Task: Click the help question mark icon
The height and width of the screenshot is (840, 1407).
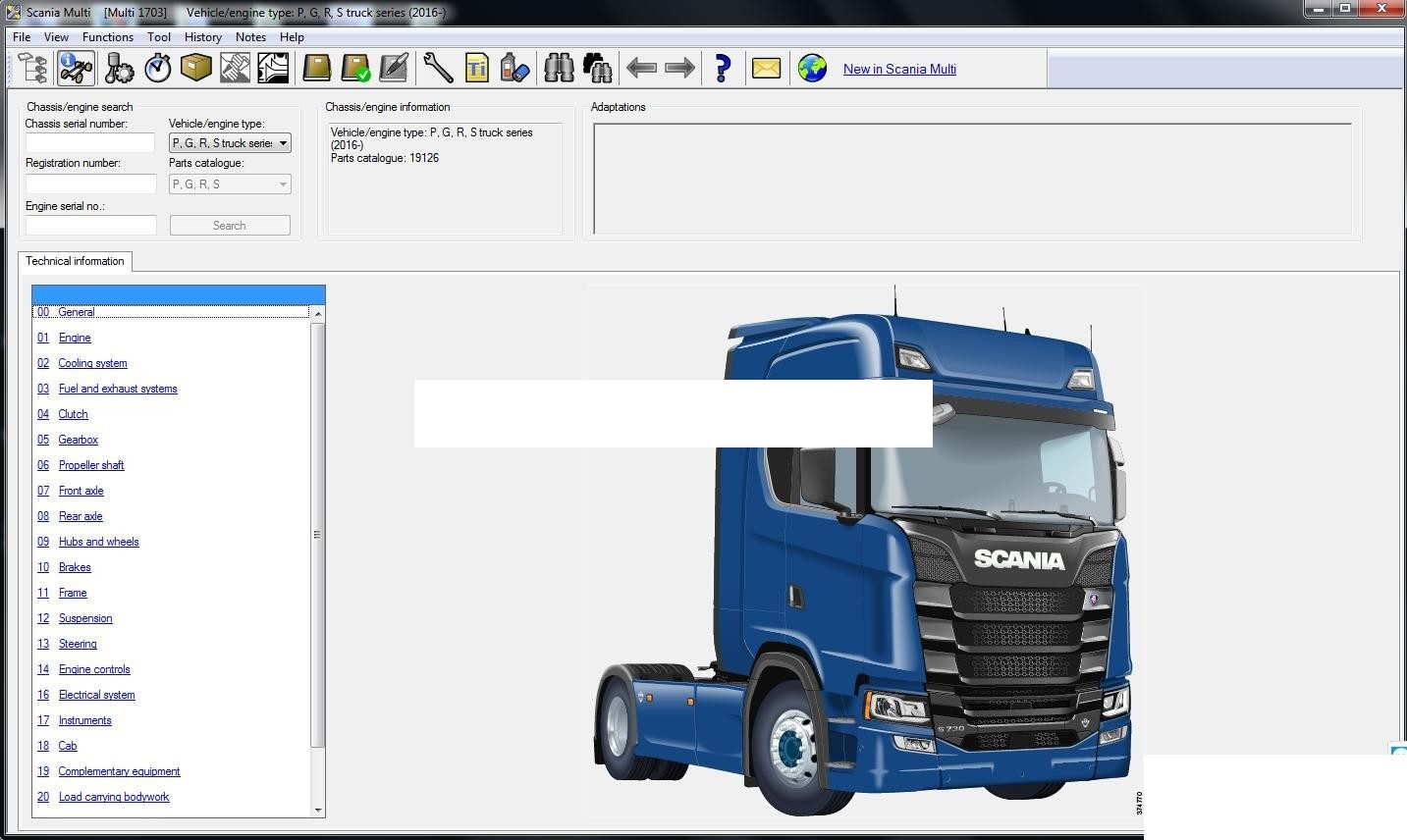Action: (x=723, y=68)
